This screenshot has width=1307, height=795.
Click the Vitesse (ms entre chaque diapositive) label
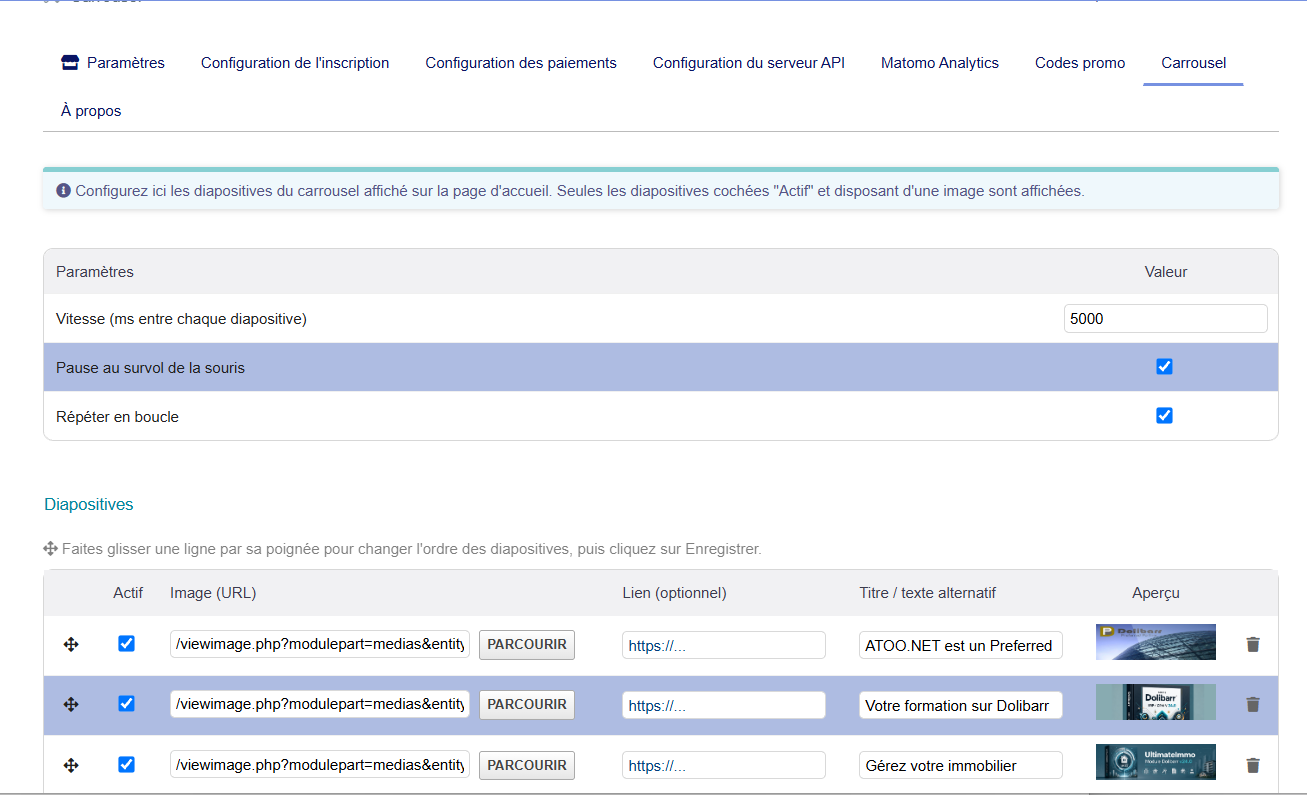point(181,319)
